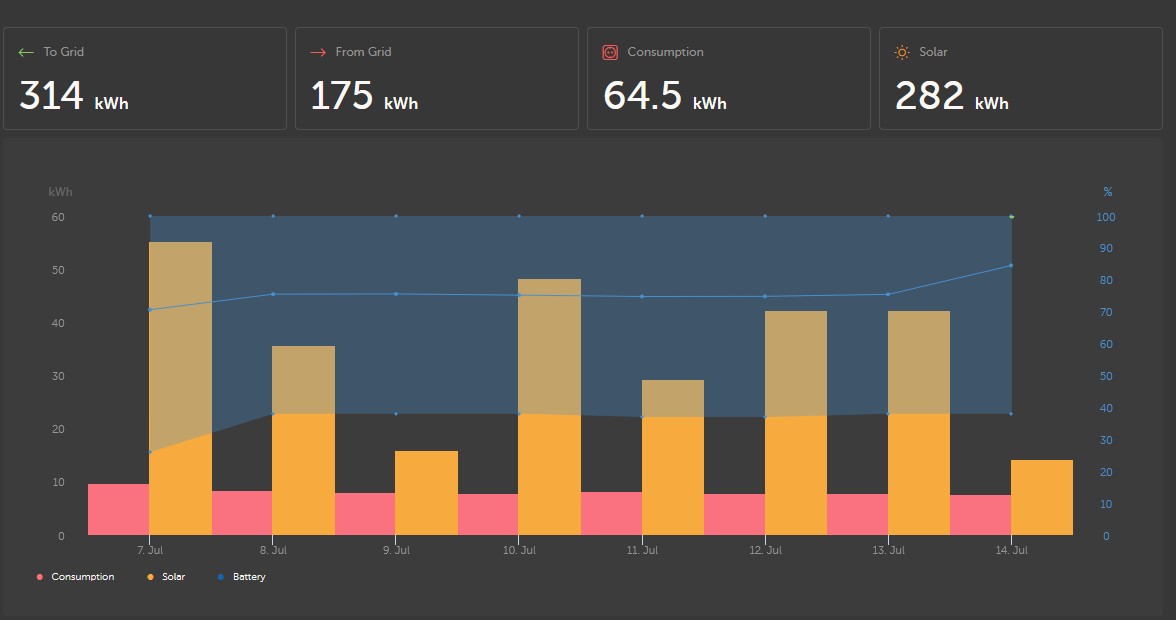Image resolution: width=1176 pixels, height=620 pixels.
Task: Click the 11. Jul axis label
Action: [x=642, y=550]
